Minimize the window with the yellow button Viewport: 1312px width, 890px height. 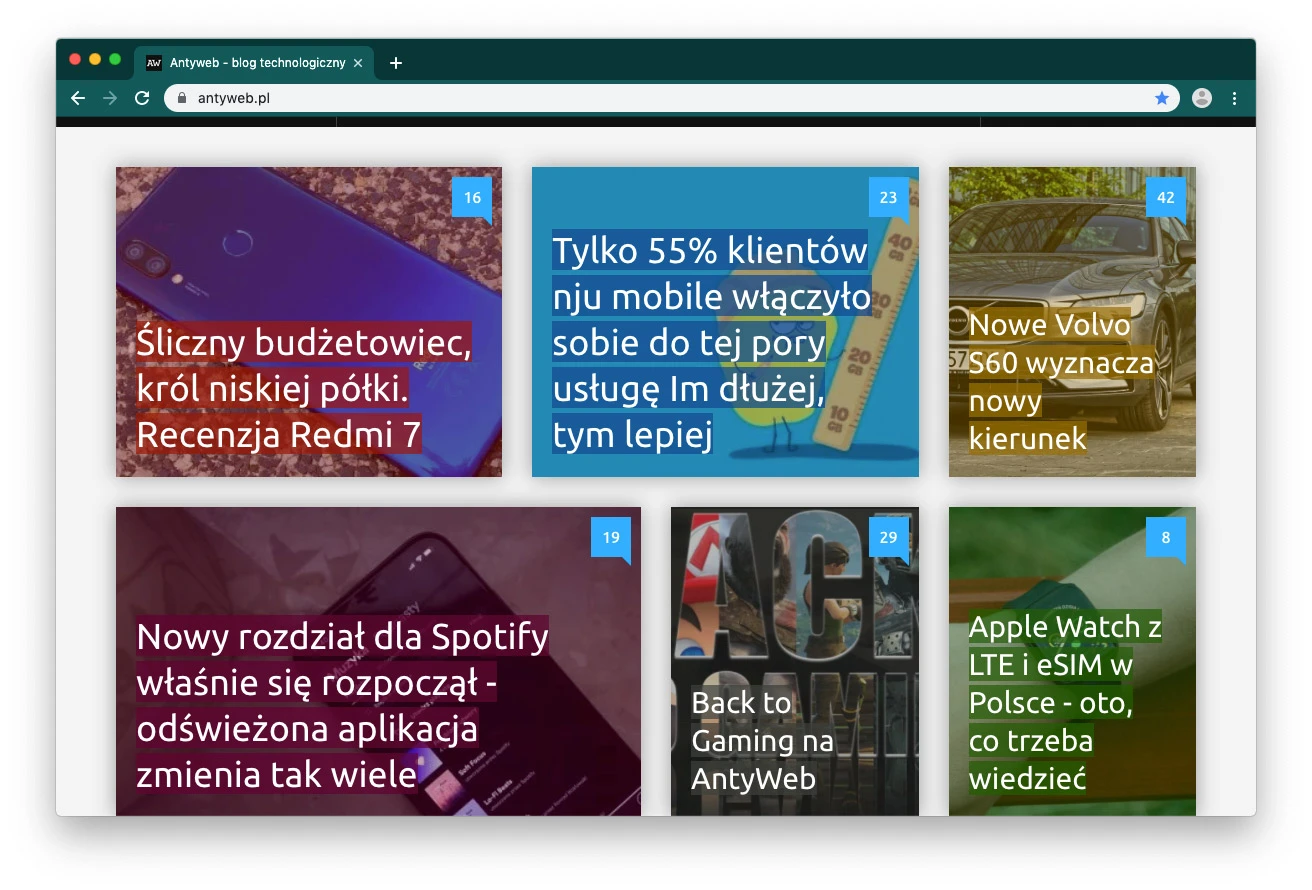coord(95,60)
